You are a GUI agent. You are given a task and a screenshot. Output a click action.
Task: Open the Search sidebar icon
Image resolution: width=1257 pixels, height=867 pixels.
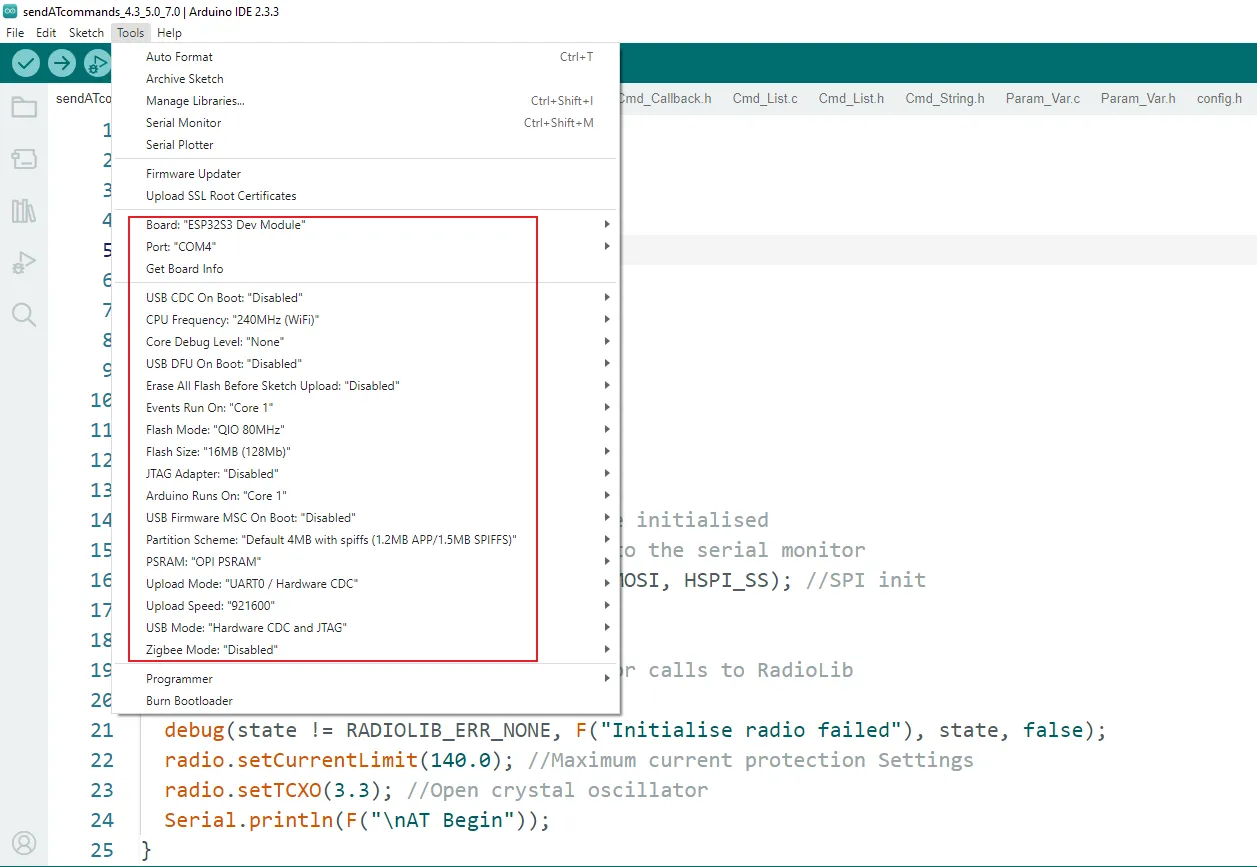(24, 315)
